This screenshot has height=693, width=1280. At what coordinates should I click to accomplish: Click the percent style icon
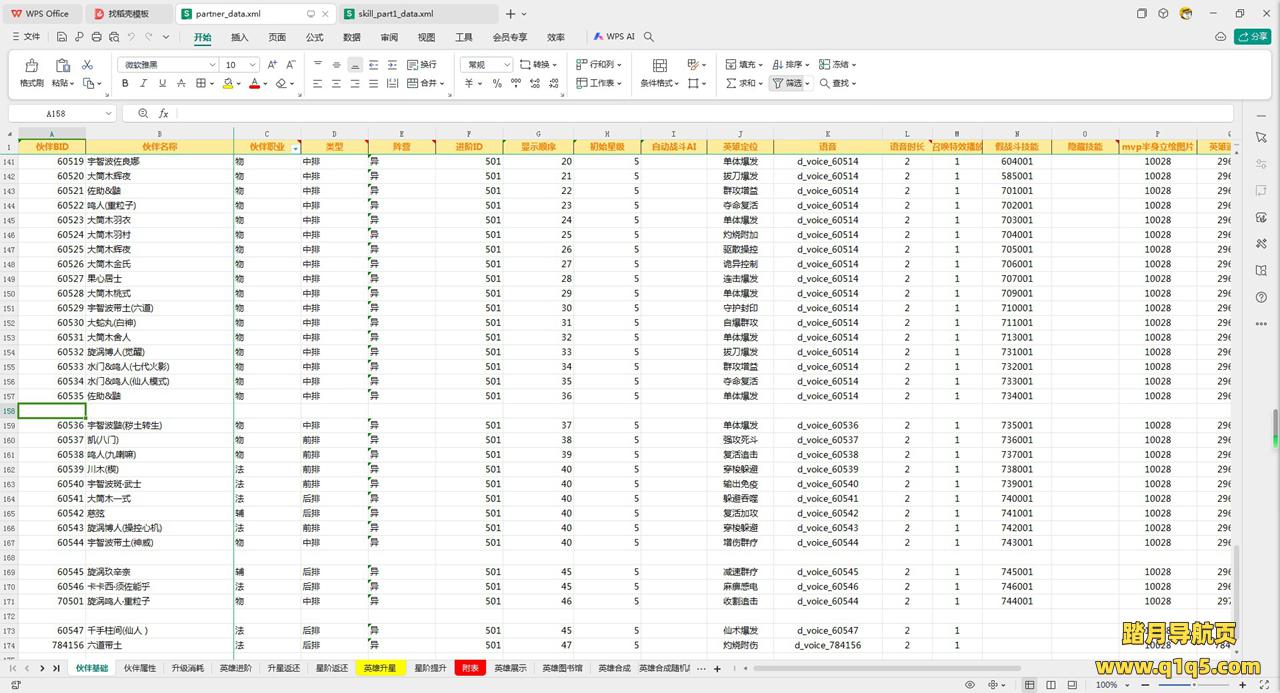[497, 84]
